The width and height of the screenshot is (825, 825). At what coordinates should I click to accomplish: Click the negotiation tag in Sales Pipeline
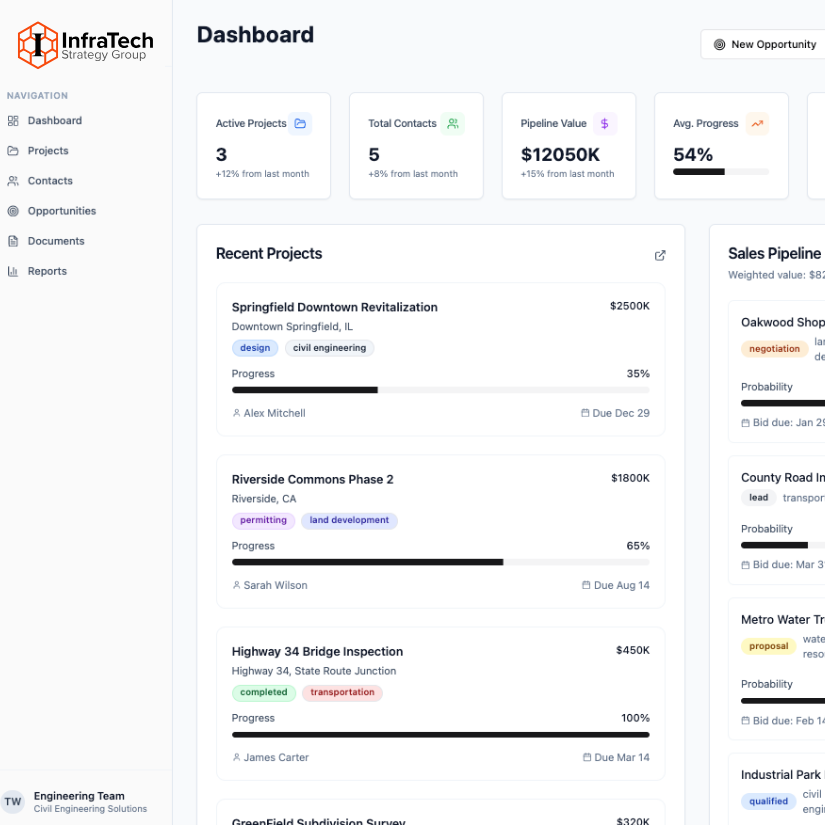774,349
